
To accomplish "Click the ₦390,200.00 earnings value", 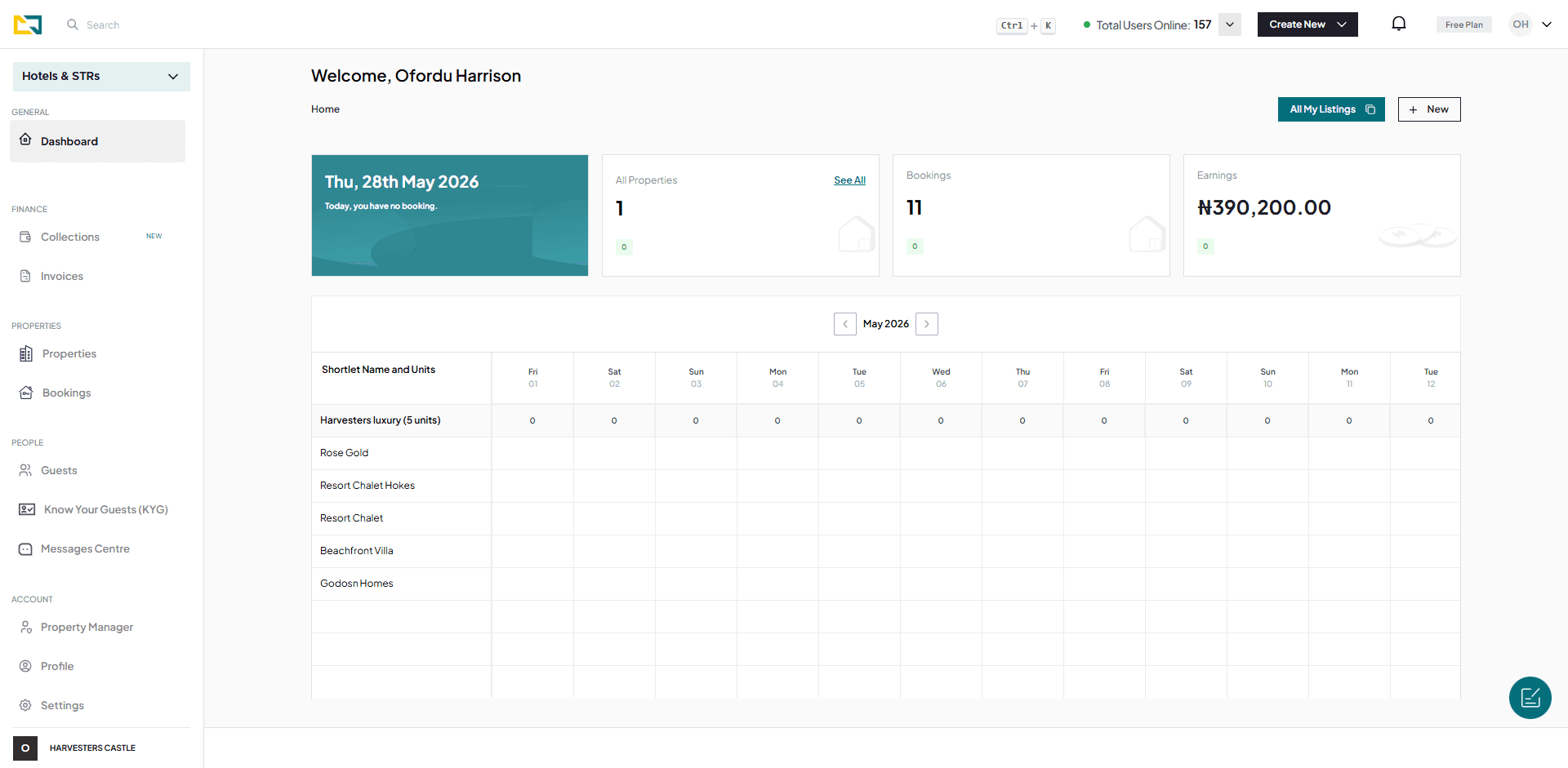I will [1264, 207].
